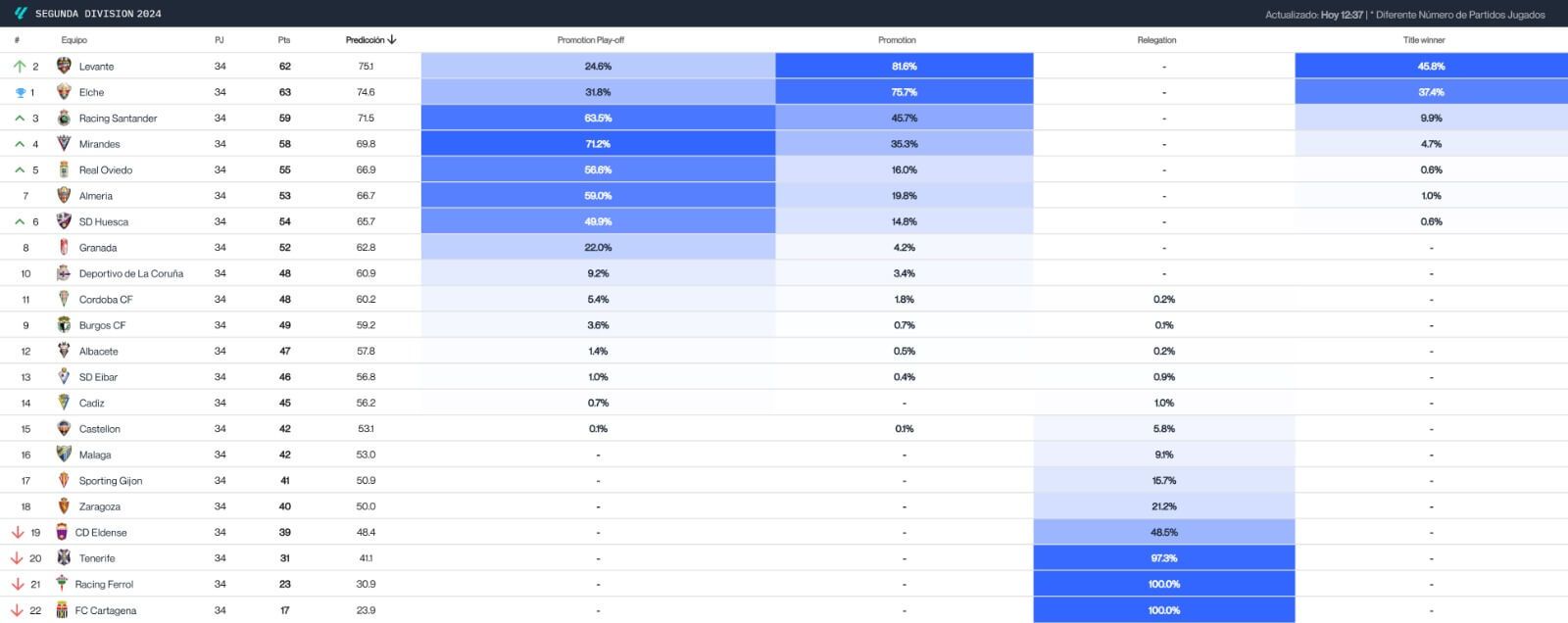Sort table by PJ column header

coord(220,40)
